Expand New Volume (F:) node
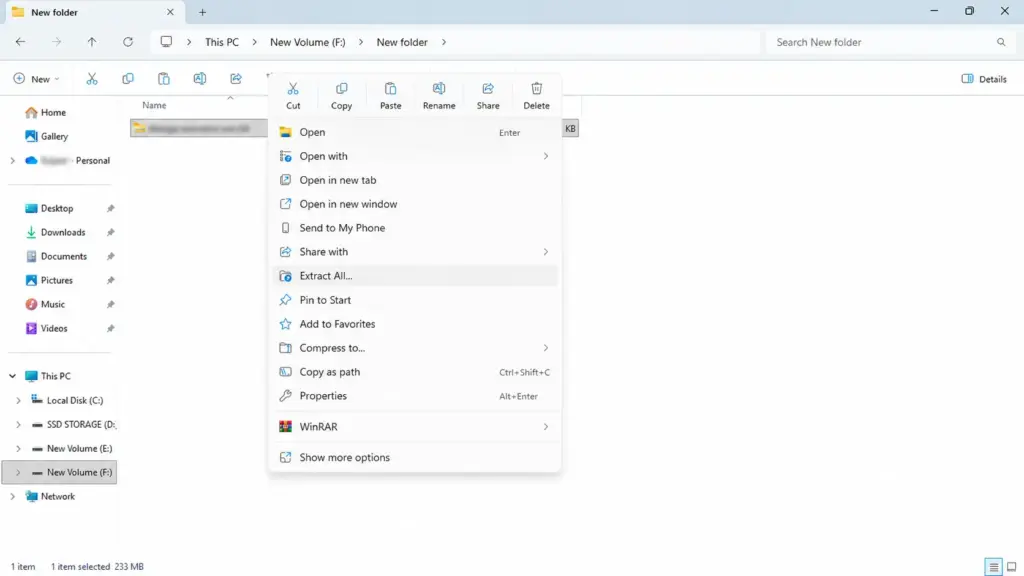This screenshot has width=1024, height=576. click(18, 472)
